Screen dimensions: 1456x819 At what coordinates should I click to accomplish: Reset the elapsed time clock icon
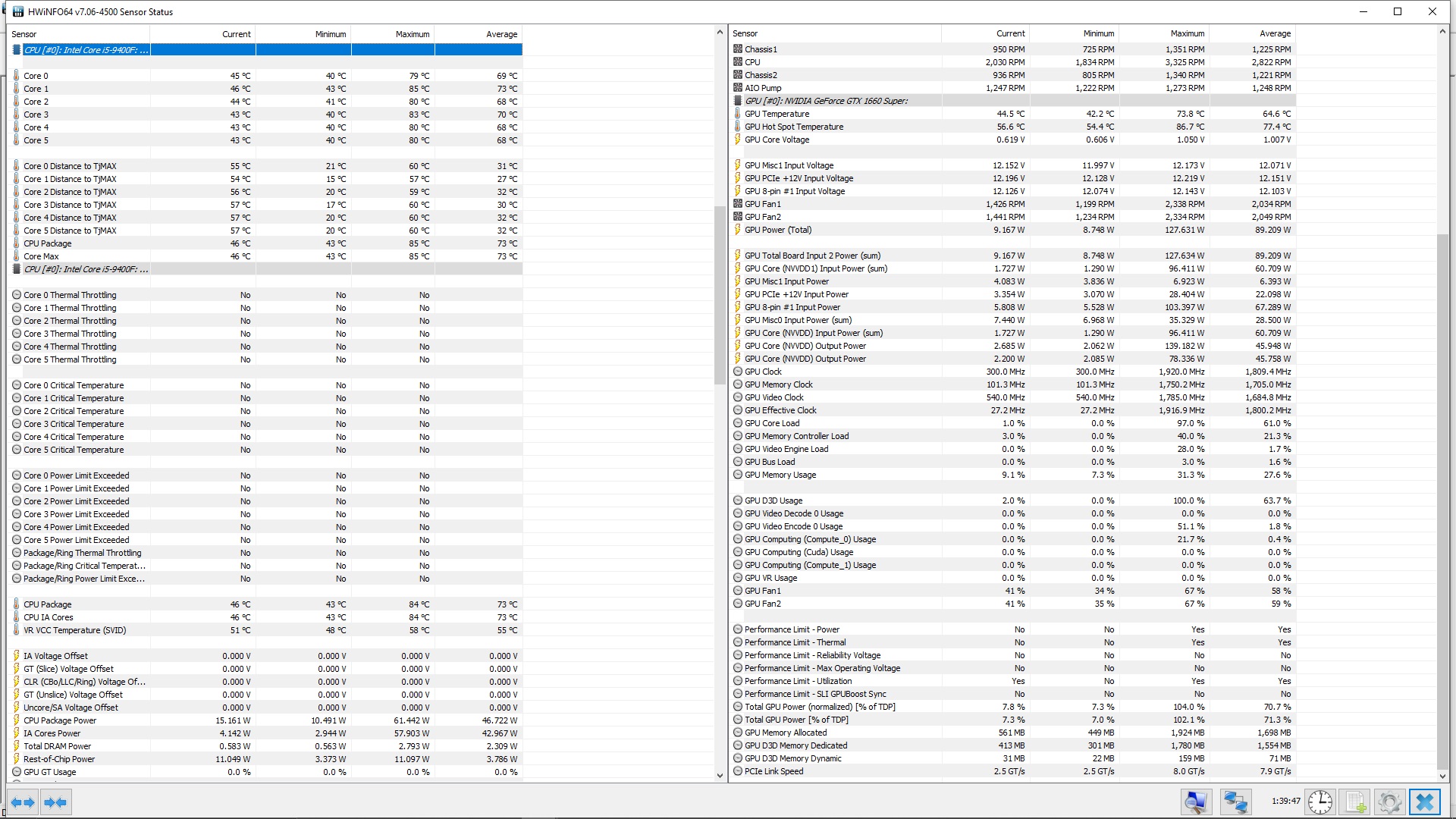(x=1320, y=802)
